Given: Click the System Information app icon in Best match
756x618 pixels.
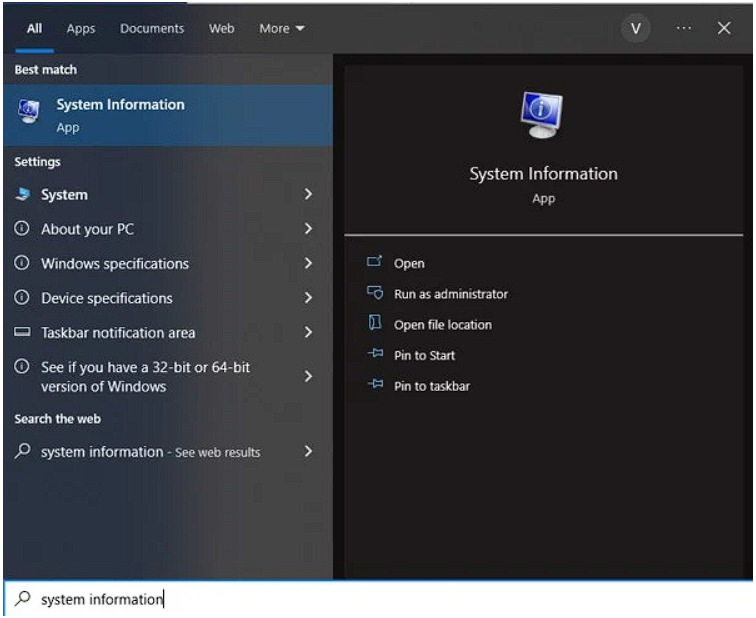Looking at the screenshot, I should [29, 114].
